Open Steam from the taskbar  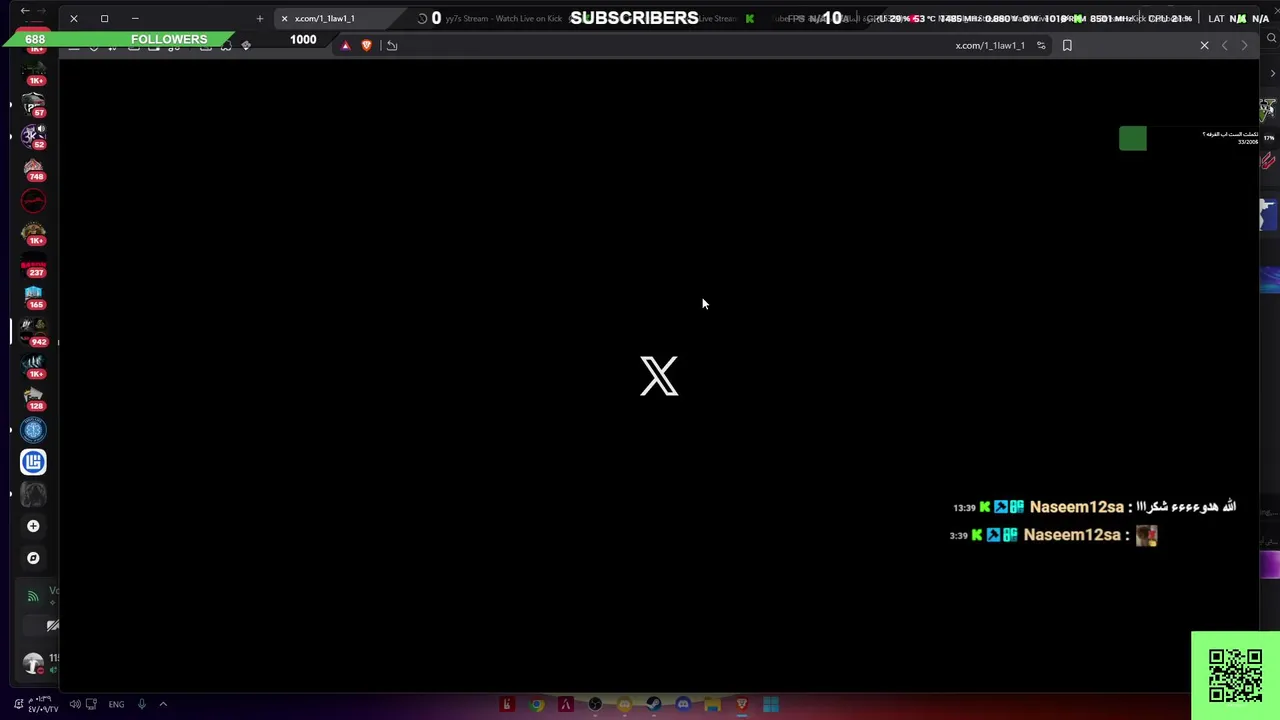click(653, 705)
